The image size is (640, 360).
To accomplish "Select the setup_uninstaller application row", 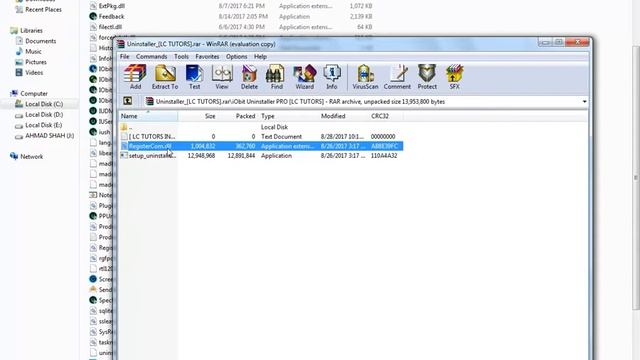I will point(261,156).
